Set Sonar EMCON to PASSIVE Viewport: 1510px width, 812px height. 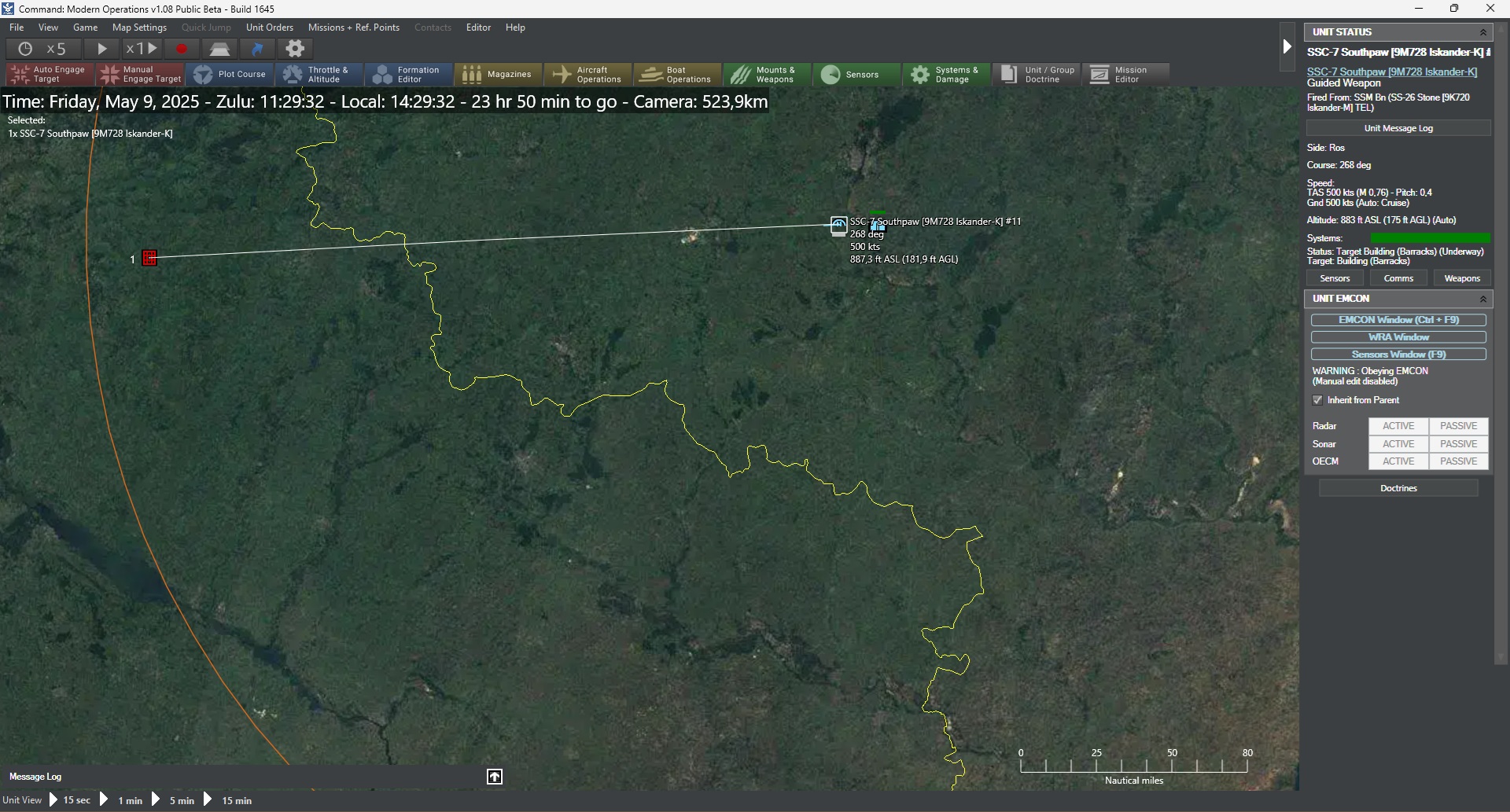[1459, 444]
